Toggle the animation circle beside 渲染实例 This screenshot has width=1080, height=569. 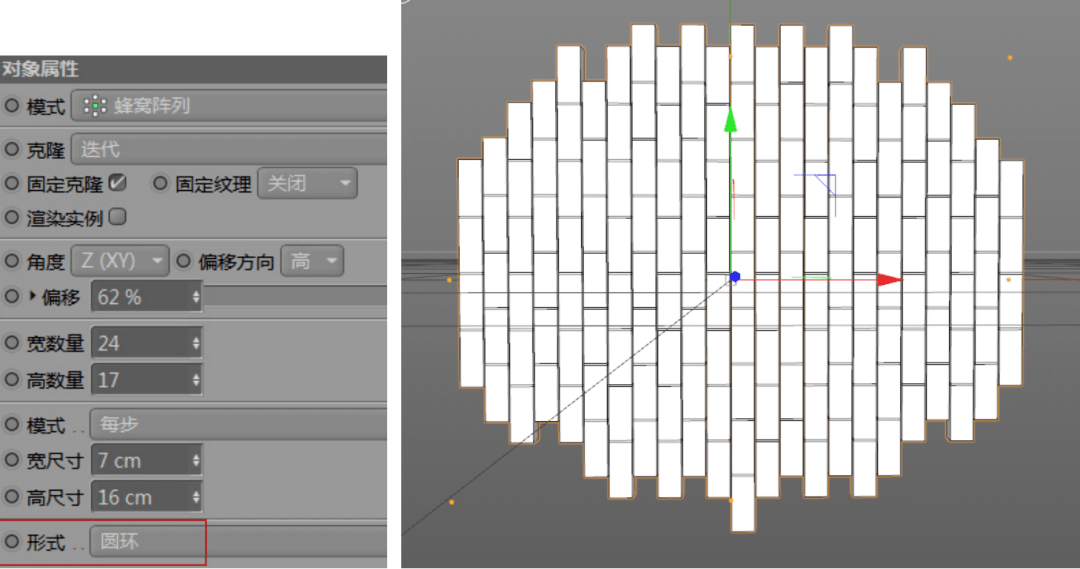pos(12,218)
